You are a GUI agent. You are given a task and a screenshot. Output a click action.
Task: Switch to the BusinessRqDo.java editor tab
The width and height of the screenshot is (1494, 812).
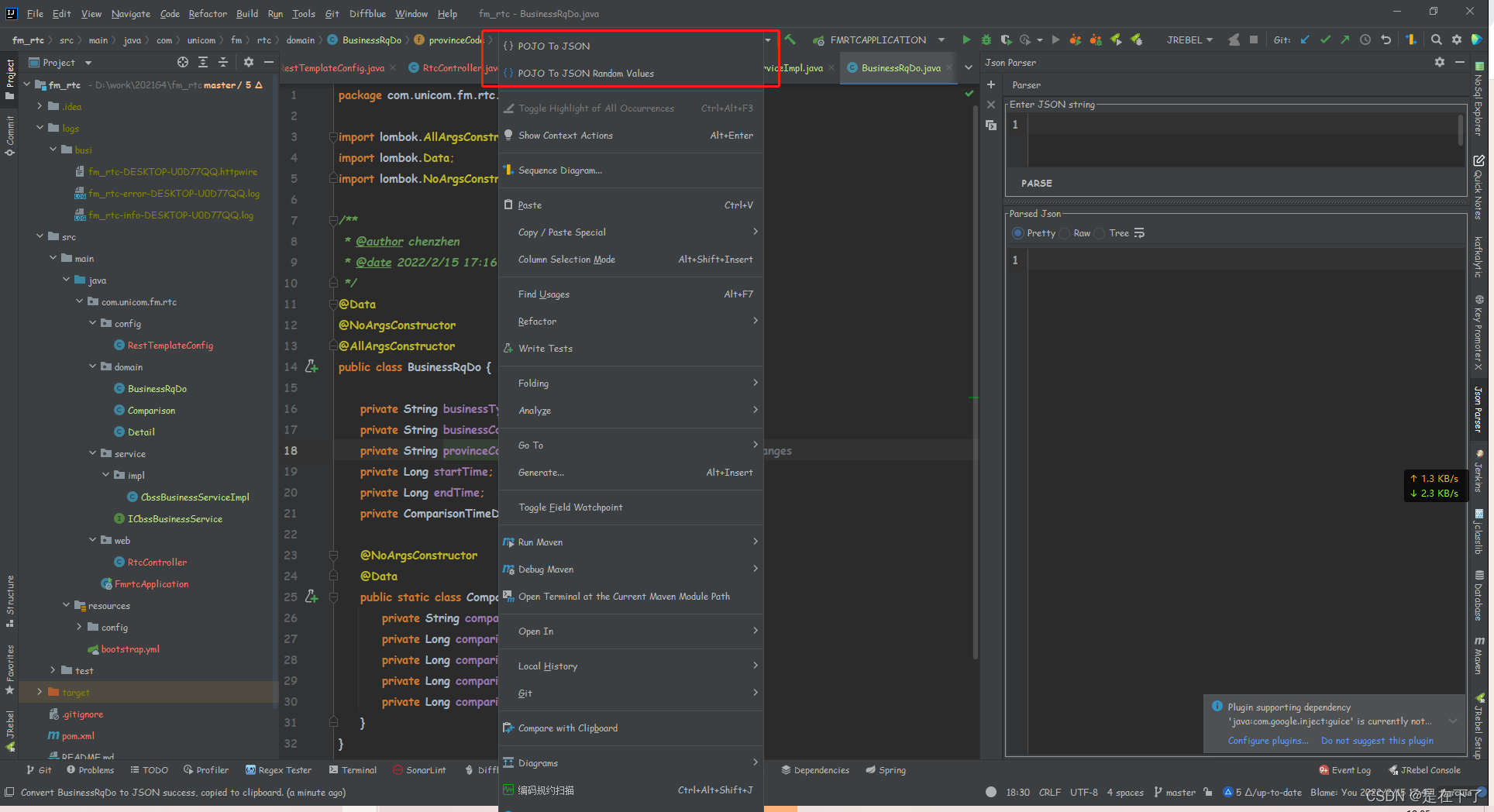pos(900,68)
